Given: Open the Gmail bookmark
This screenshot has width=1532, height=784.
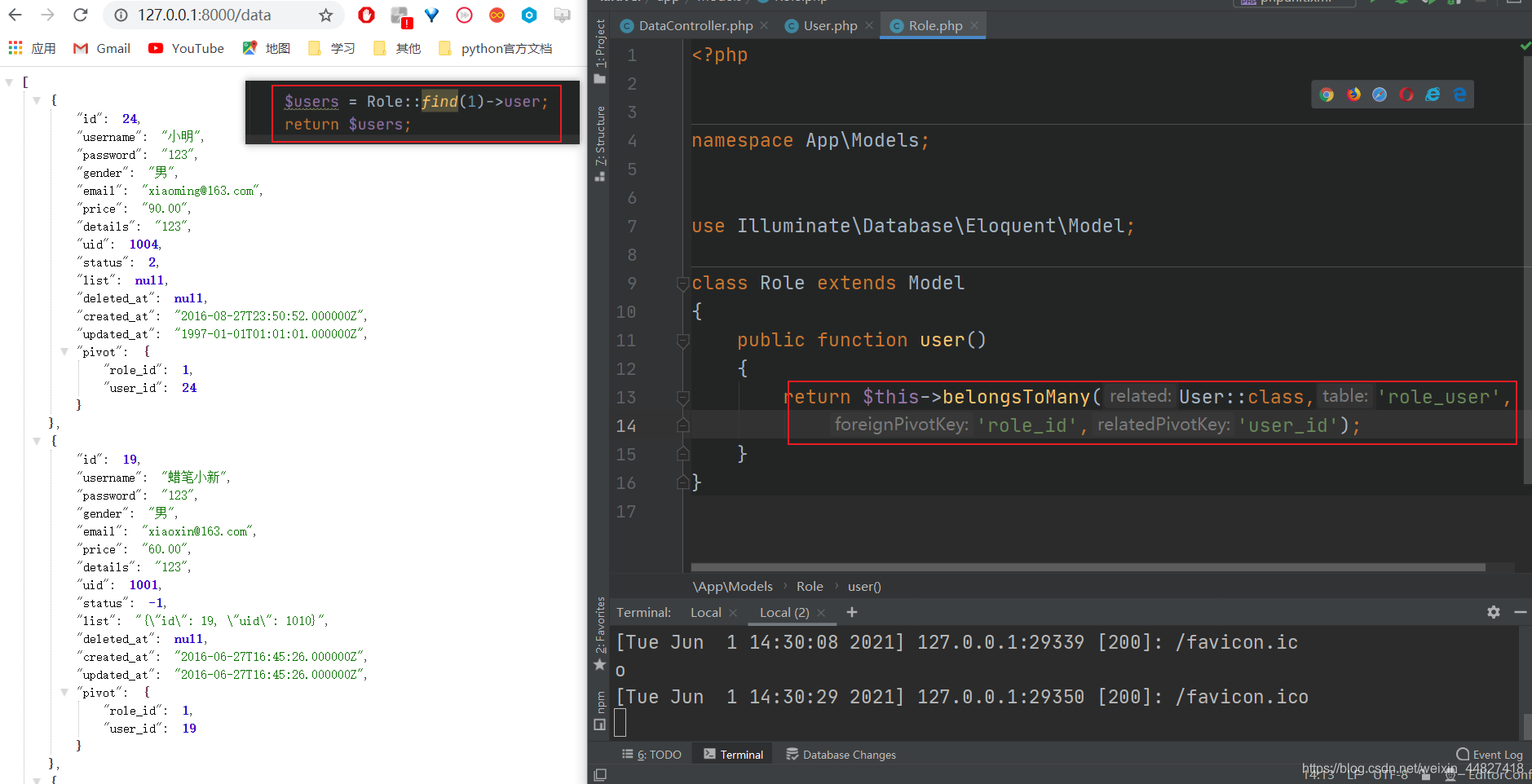Looking at the screenshot, I should [x=102, y=48].
